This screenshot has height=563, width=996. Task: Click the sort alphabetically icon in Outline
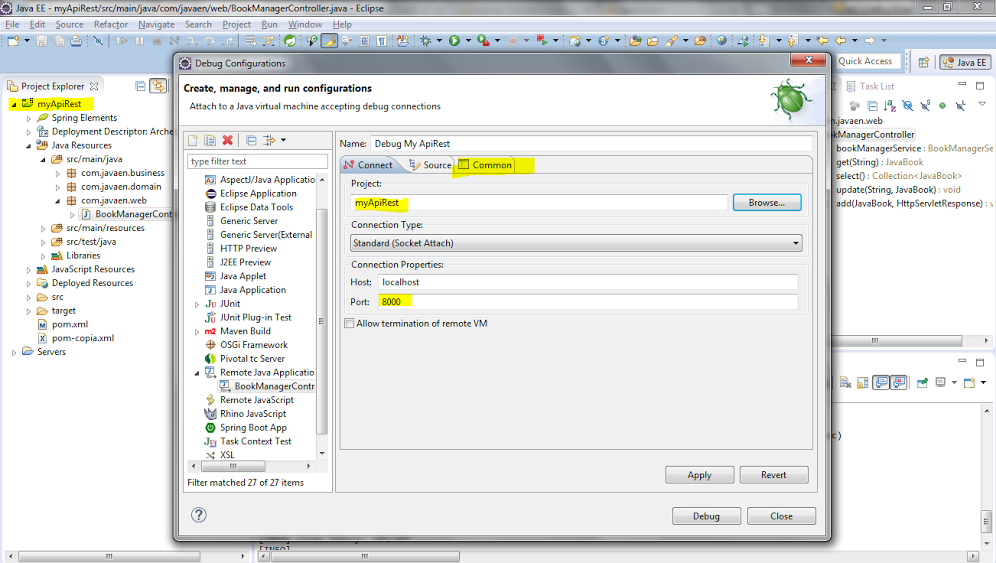(x=890, y=105)
